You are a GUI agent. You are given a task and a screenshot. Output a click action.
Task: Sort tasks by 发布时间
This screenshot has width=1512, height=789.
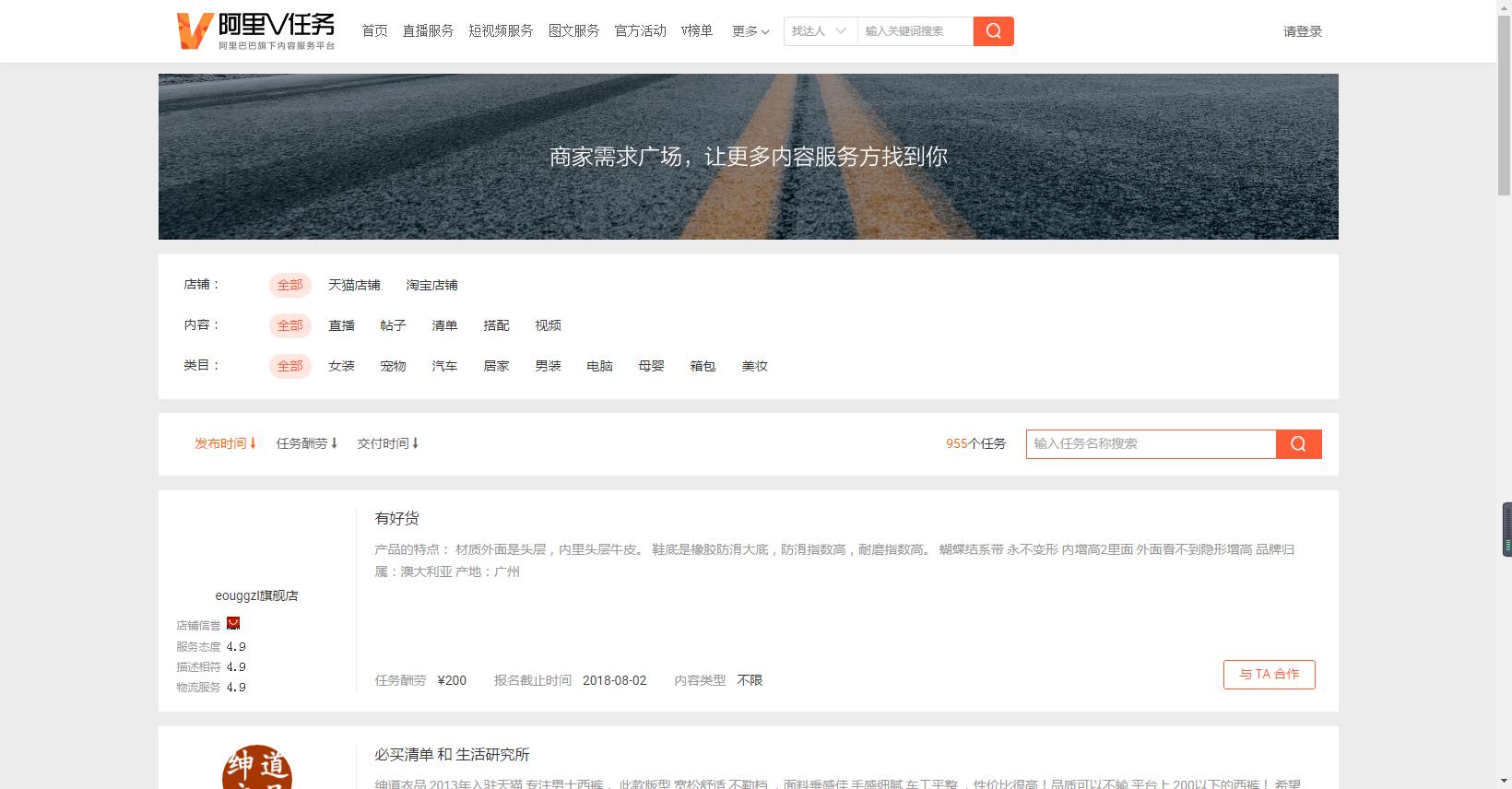click(x=225, y=443)
